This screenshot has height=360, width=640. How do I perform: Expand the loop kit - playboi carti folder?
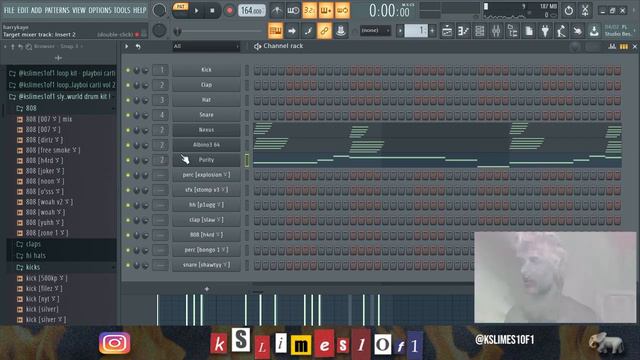tap(63, 73)
